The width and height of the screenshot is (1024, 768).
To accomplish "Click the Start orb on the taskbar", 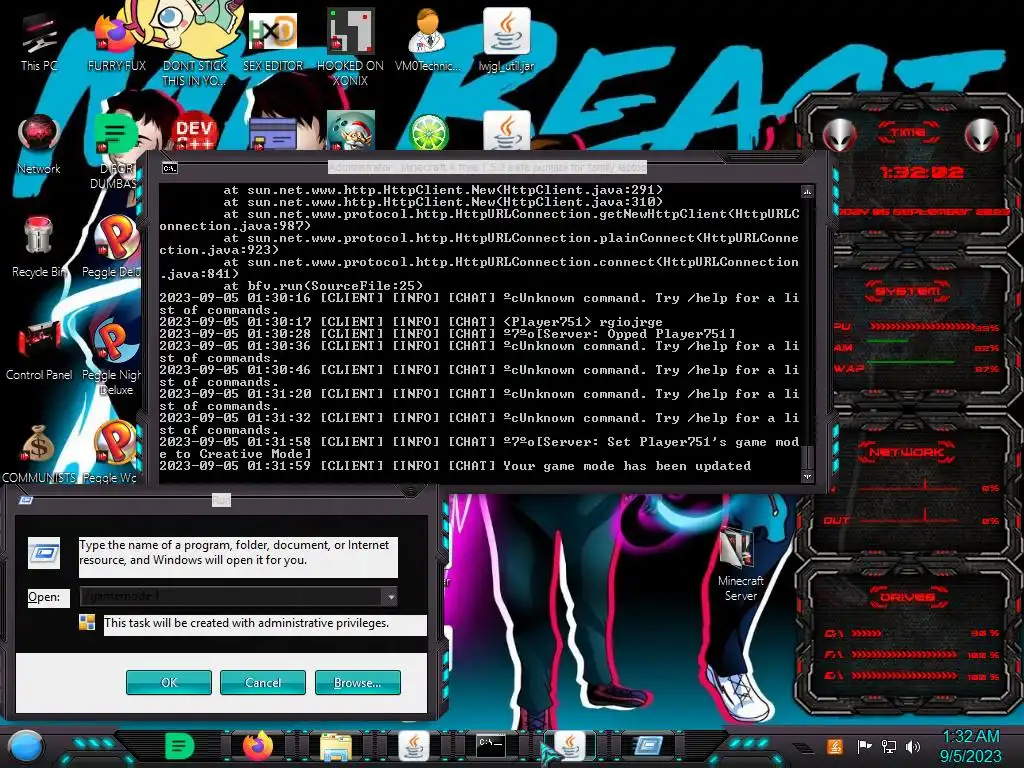I will (x=26, y=746).
